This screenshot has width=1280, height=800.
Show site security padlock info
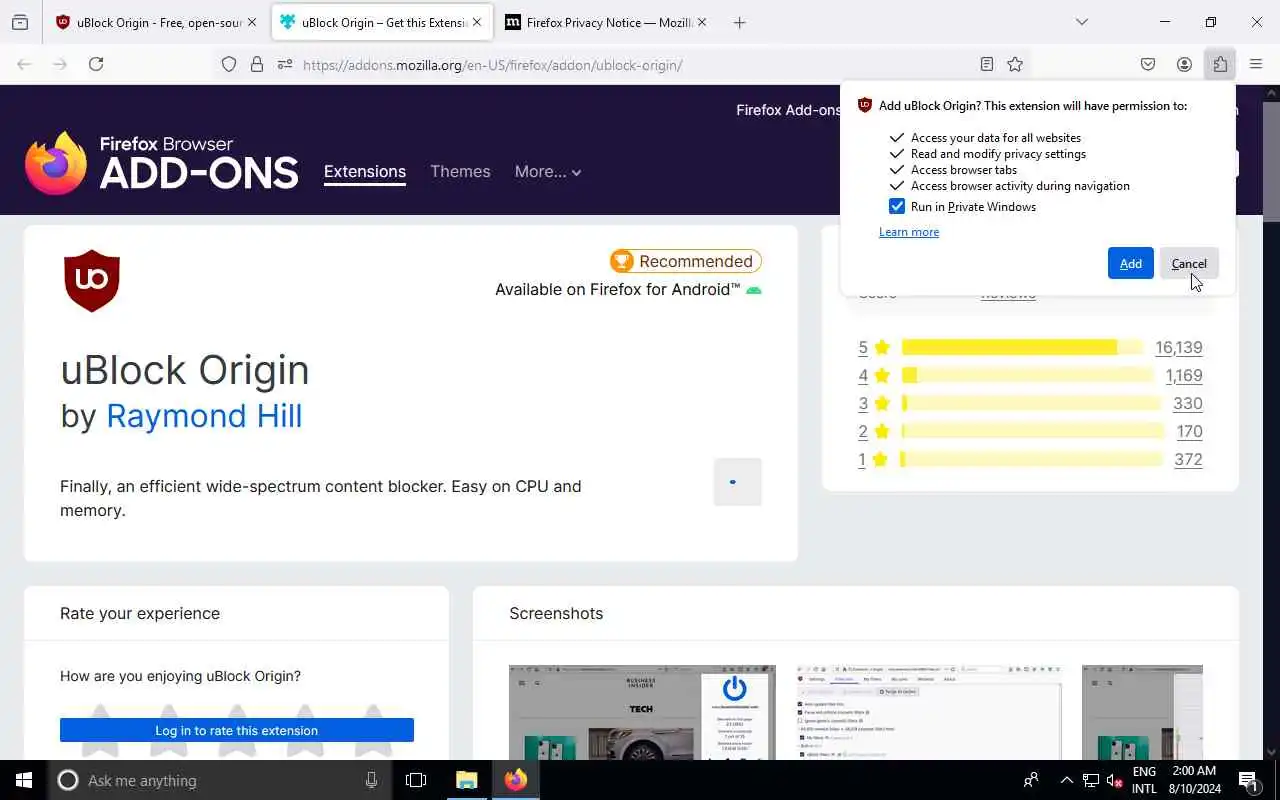click(257, 64)
